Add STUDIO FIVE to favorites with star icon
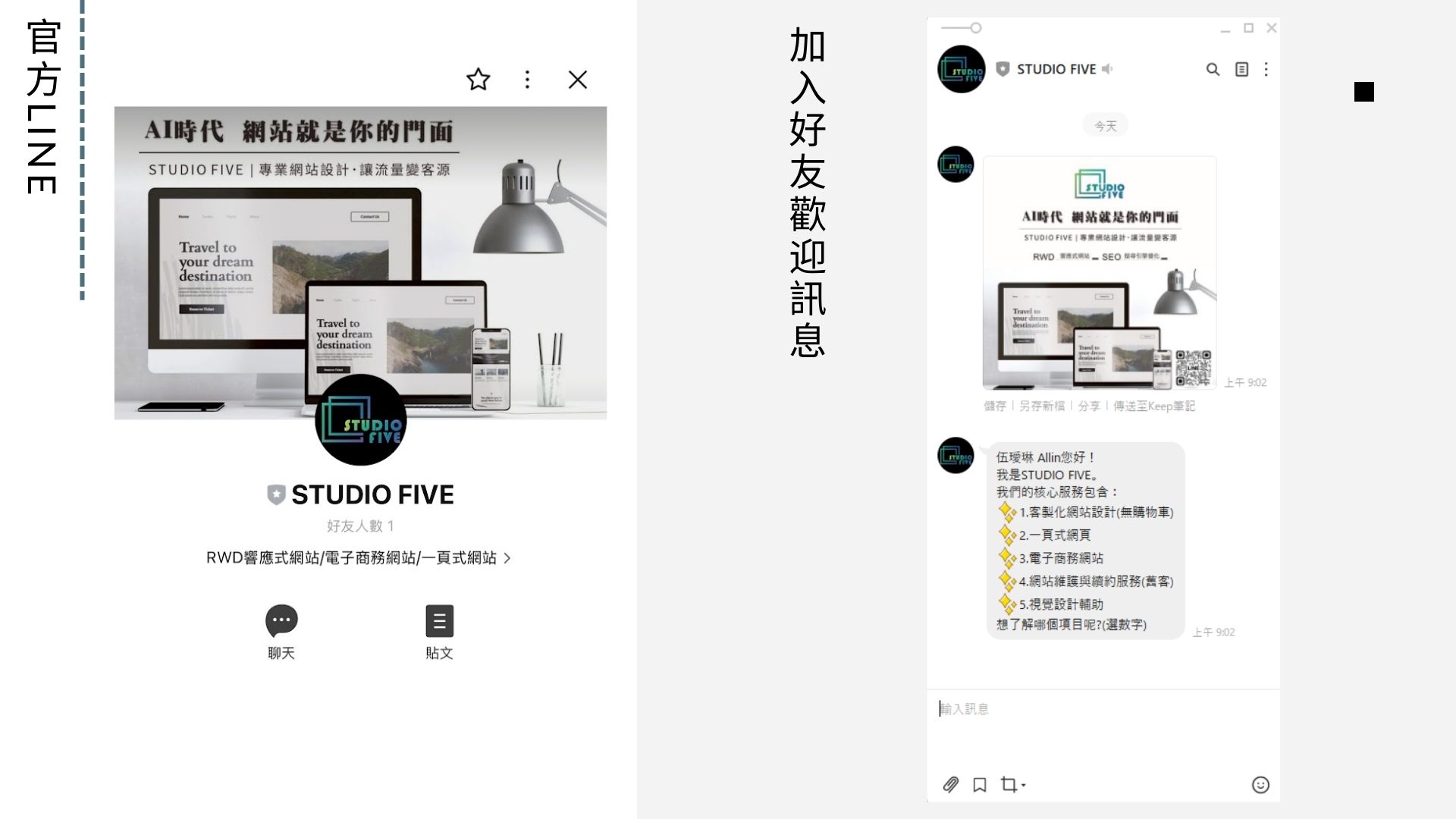 [478, 79]
